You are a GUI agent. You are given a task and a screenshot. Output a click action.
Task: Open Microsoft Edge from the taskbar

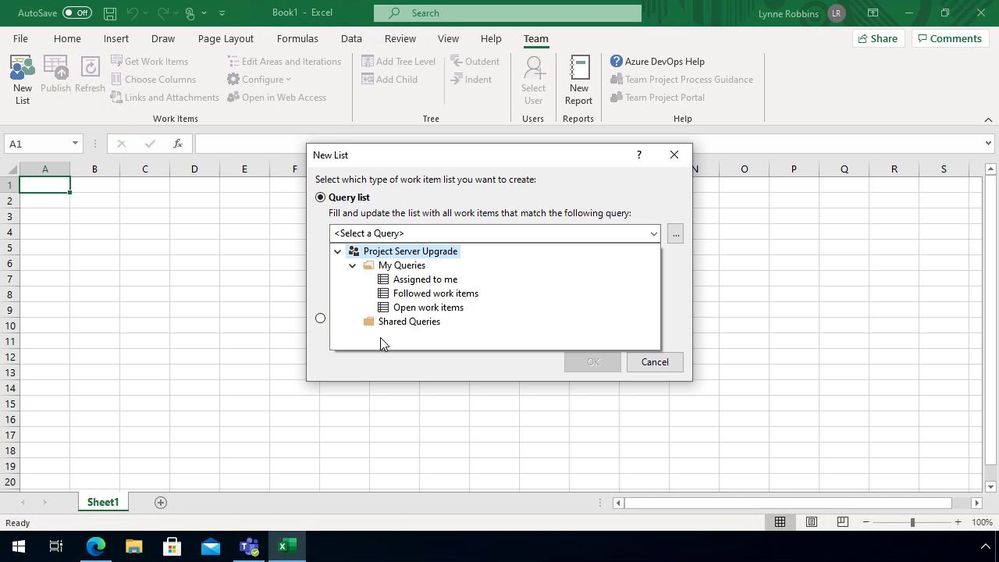click(96, 546)
